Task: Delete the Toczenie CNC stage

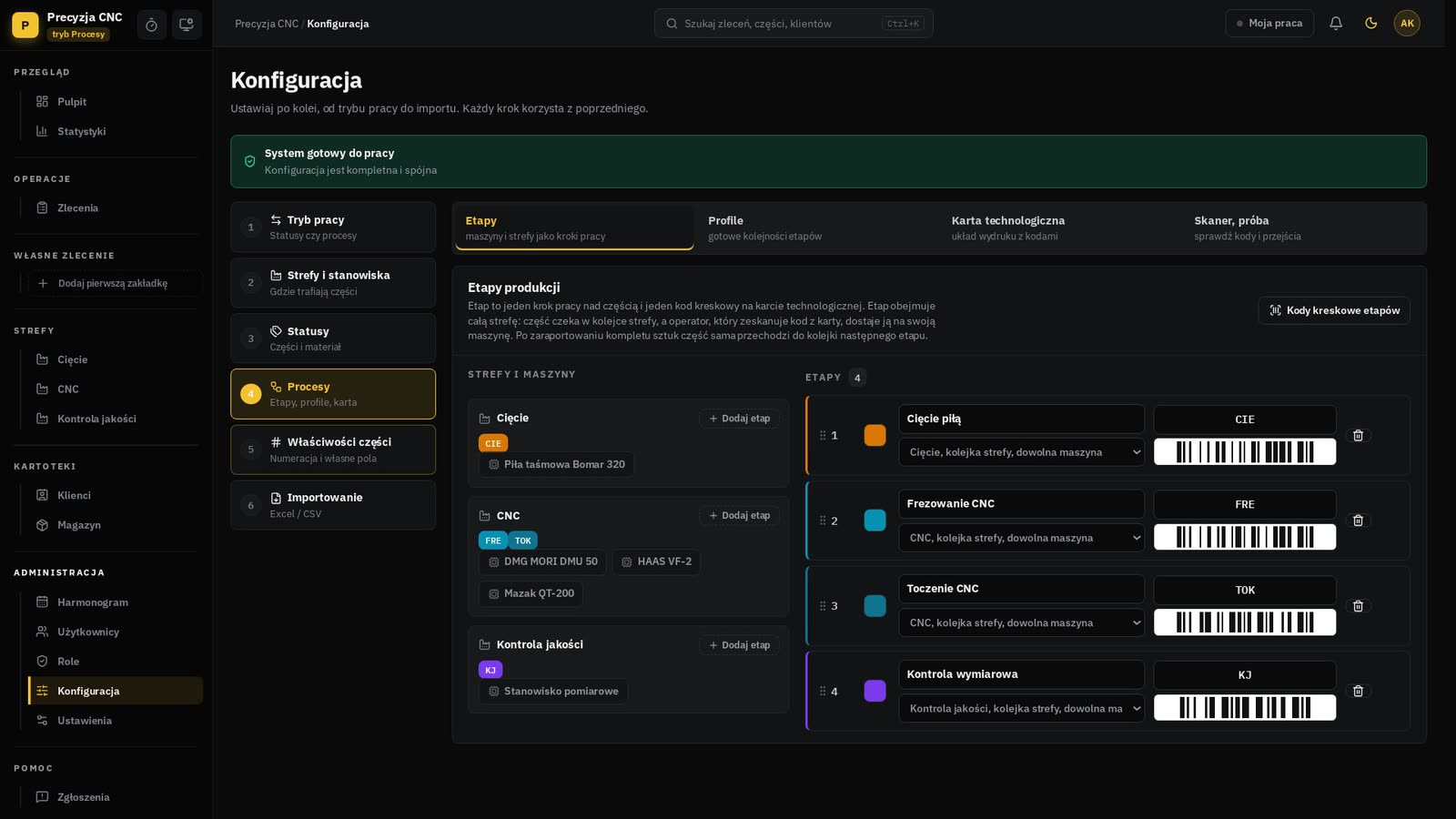Action: click(x=1358, y=606)
